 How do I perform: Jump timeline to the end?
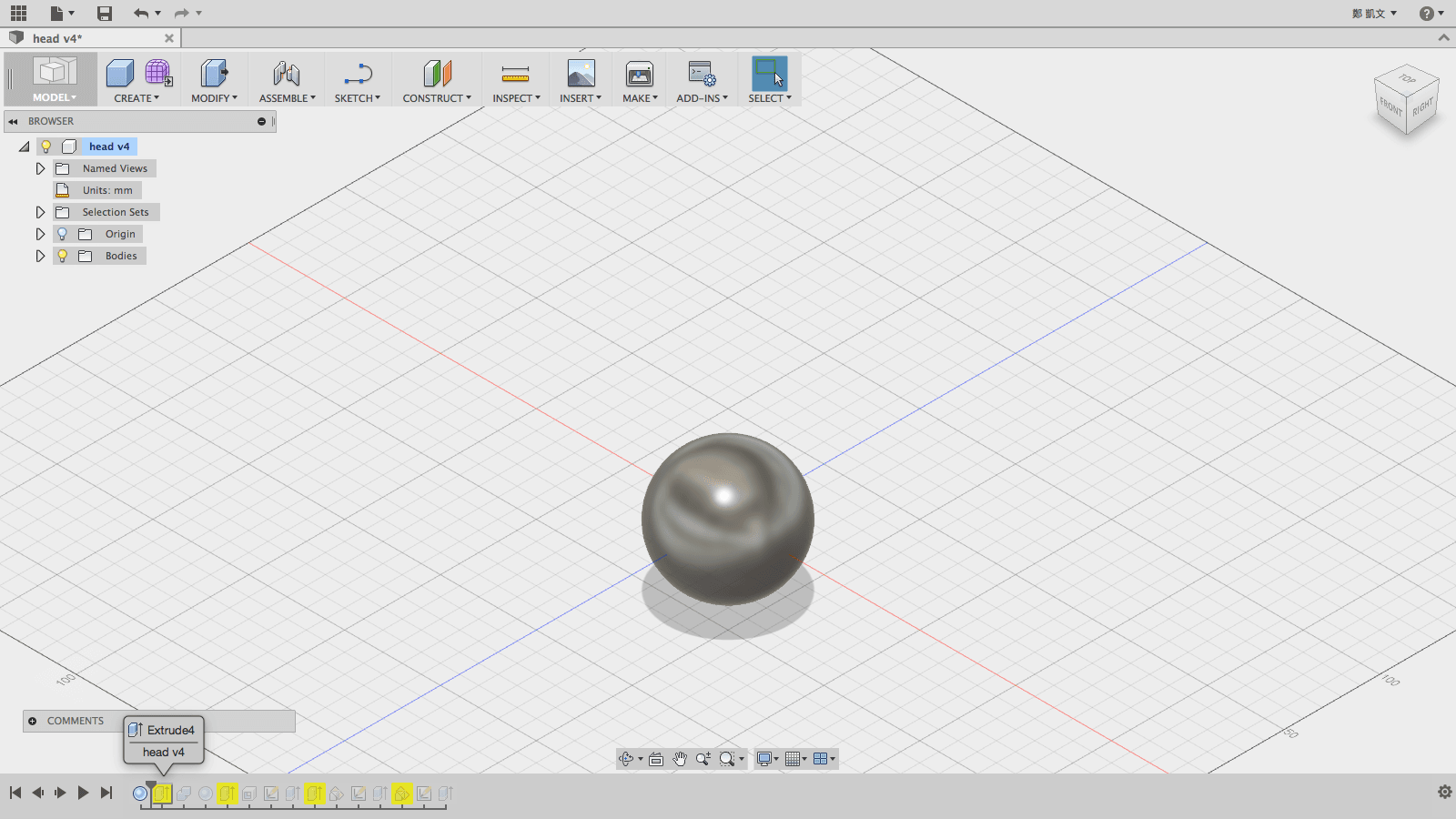point(106,793)
